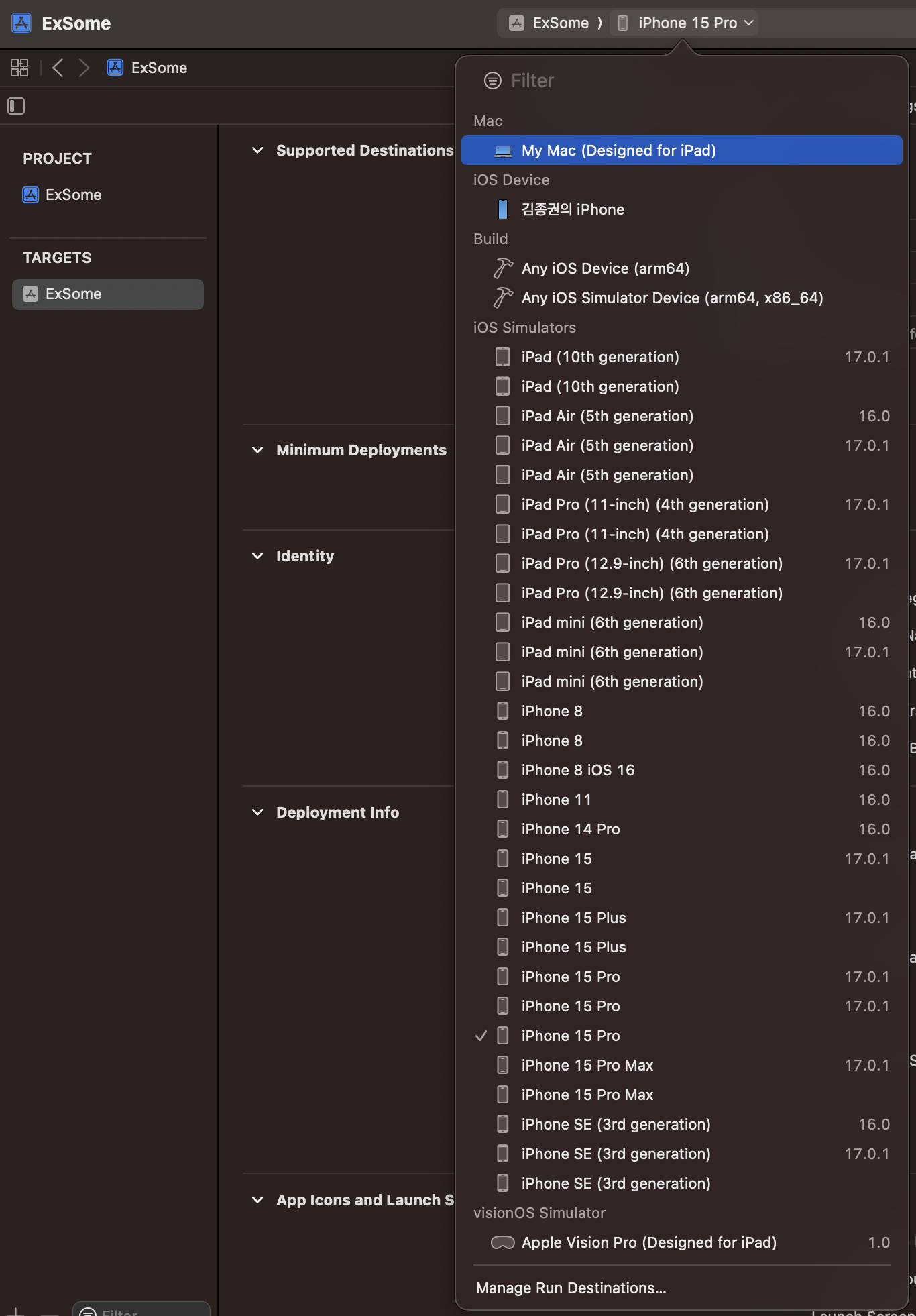Select the ExSome target in sidebar
This screenshot has width=916, height=1316.
coord(108,294)
